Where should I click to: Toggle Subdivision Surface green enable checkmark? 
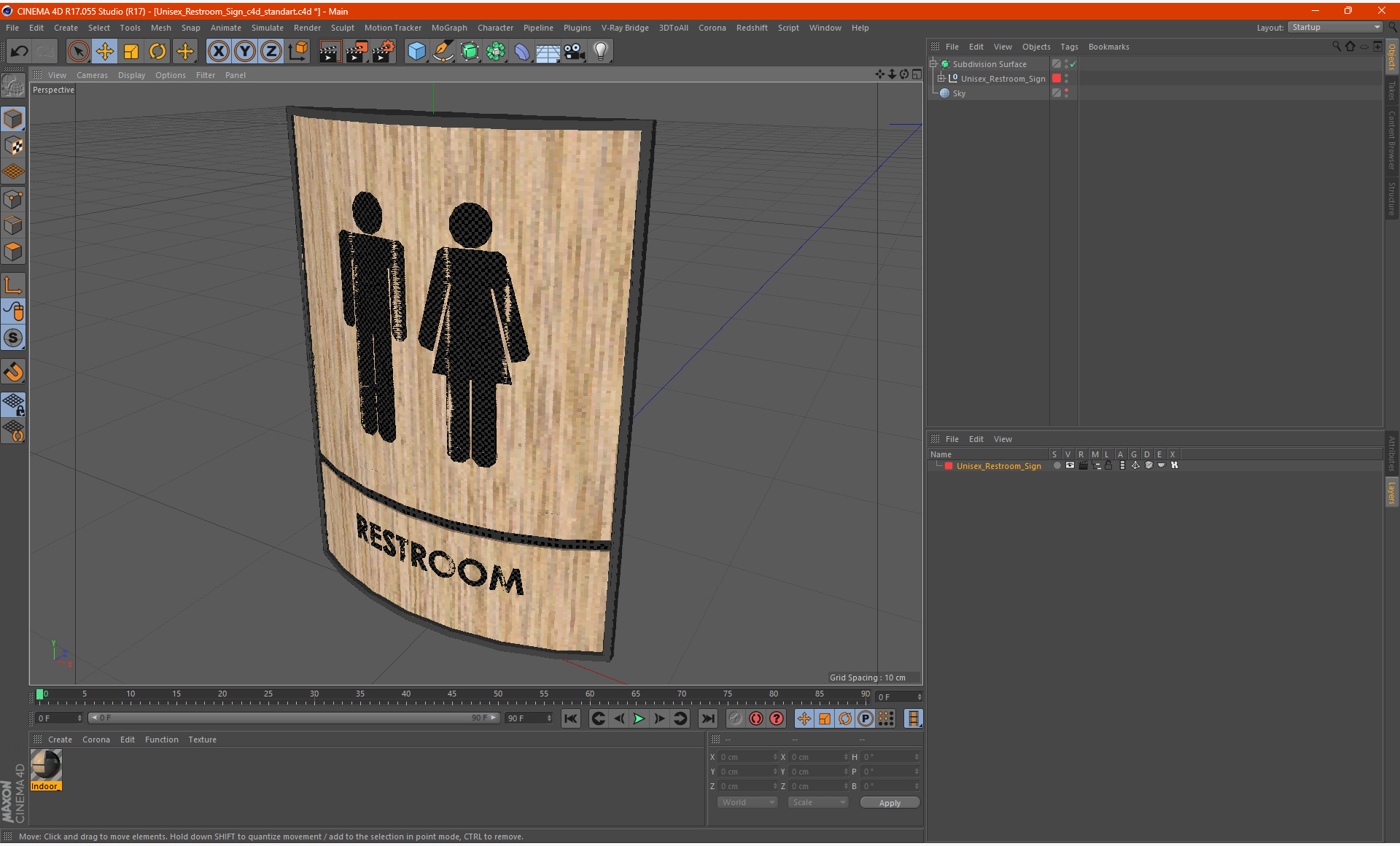click(1073, 64)
